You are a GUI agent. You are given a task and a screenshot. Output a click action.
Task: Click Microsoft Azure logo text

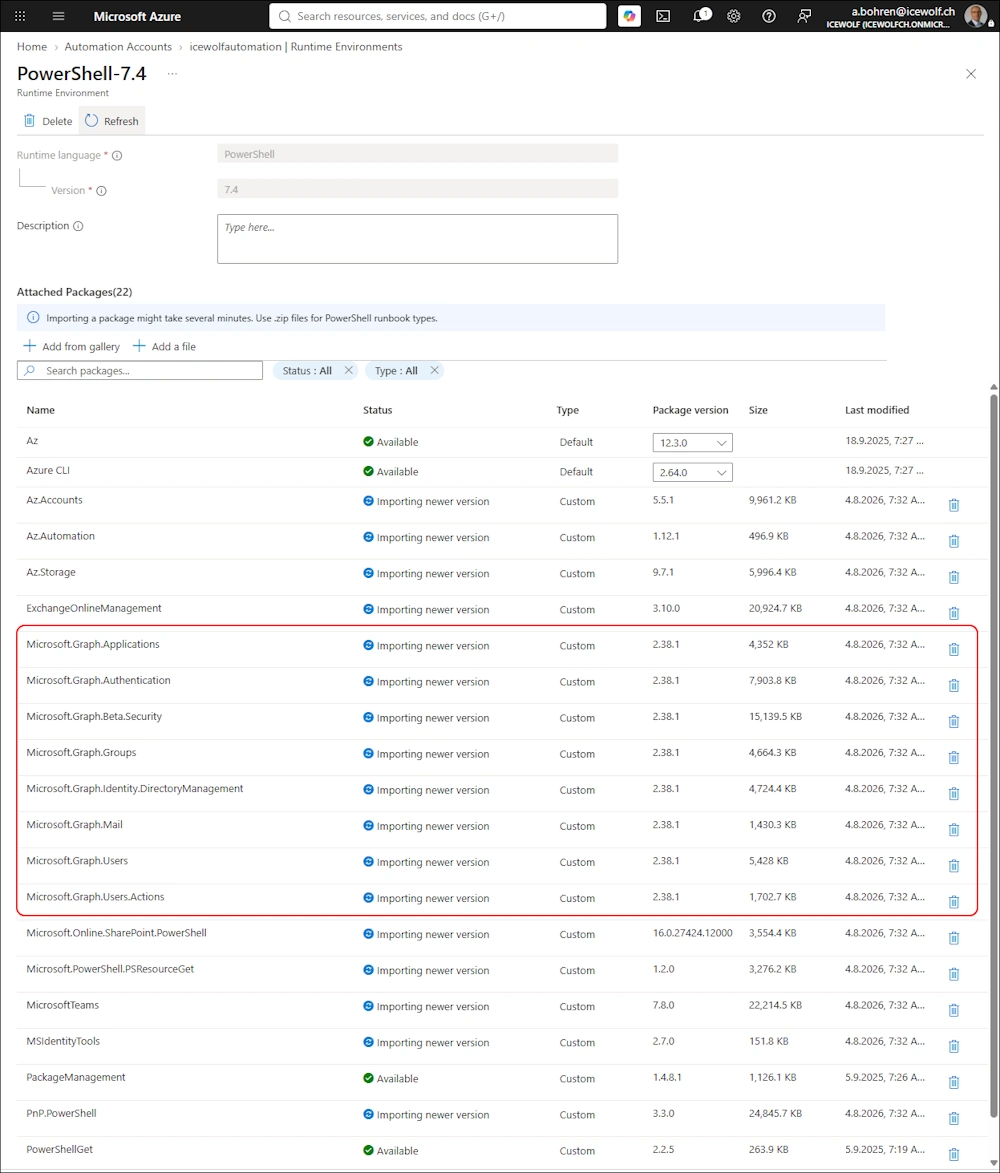pos(137,16)
